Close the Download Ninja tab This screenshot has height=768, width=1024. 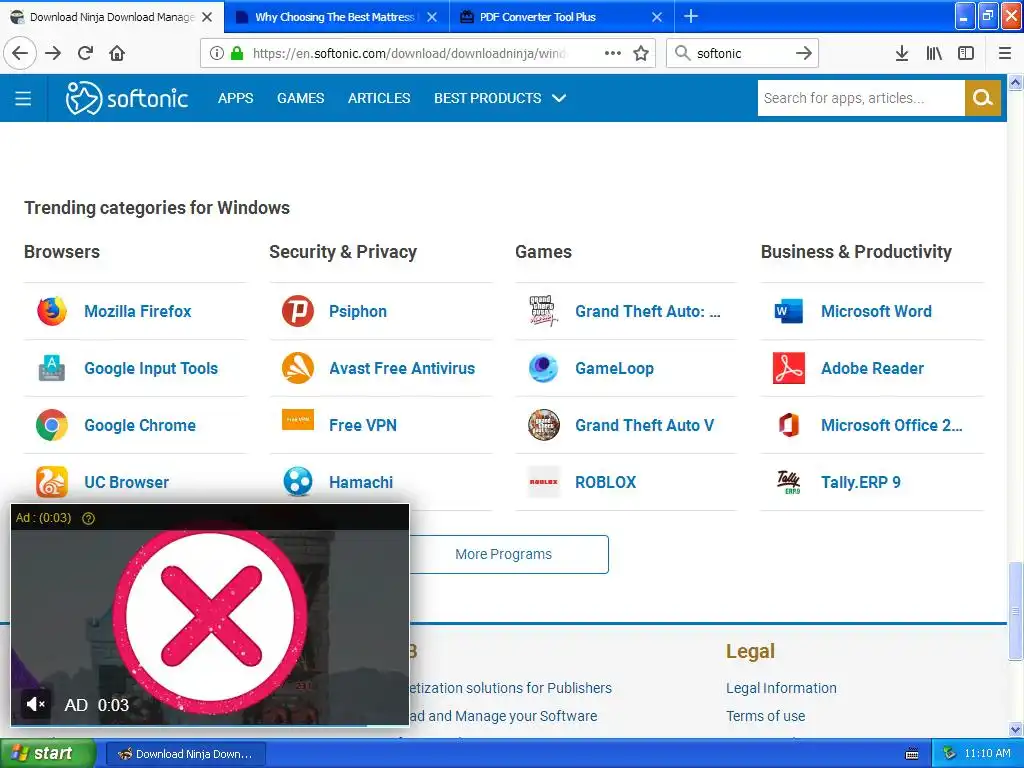(x=207, y=17)
